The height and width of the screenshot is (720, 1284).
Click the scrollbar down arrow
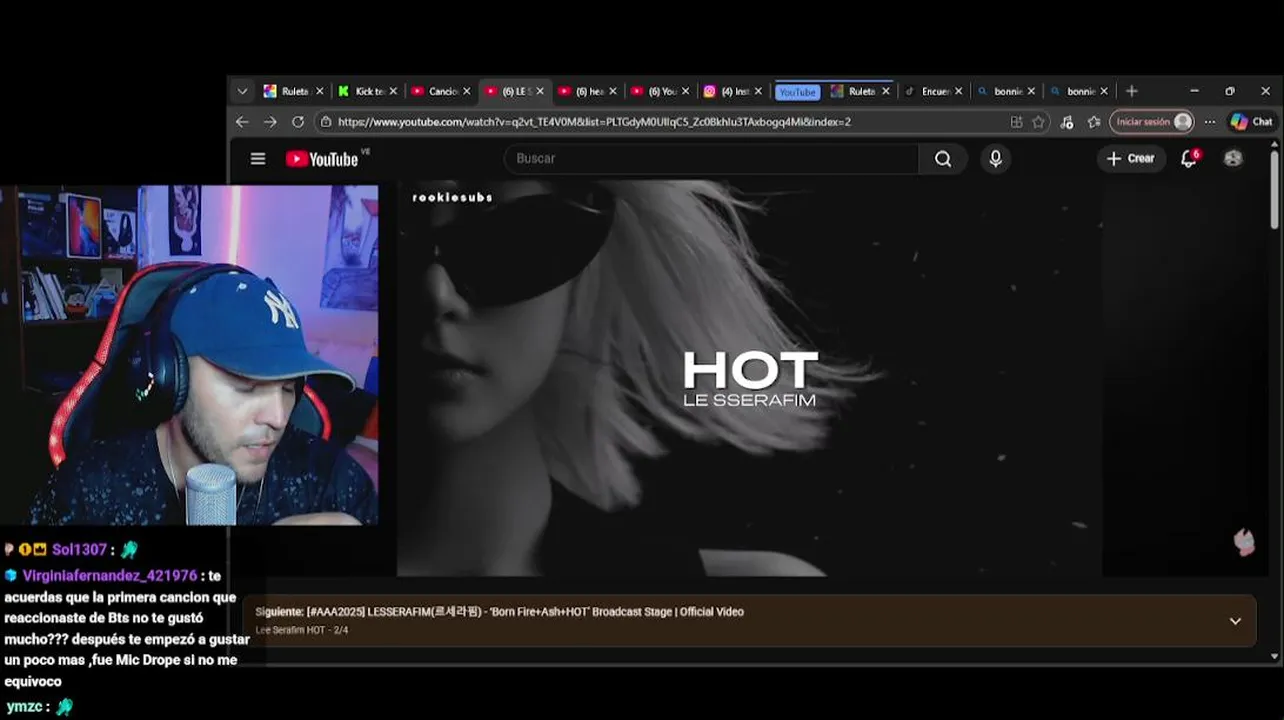pos(1274,656)
